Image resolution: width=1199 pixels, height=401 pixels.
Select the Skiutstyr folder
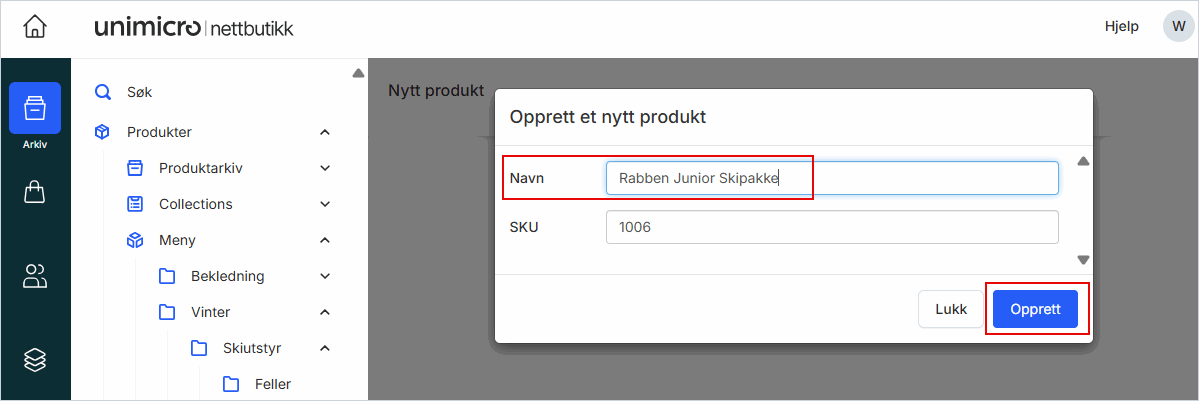[x=251, y=348]
